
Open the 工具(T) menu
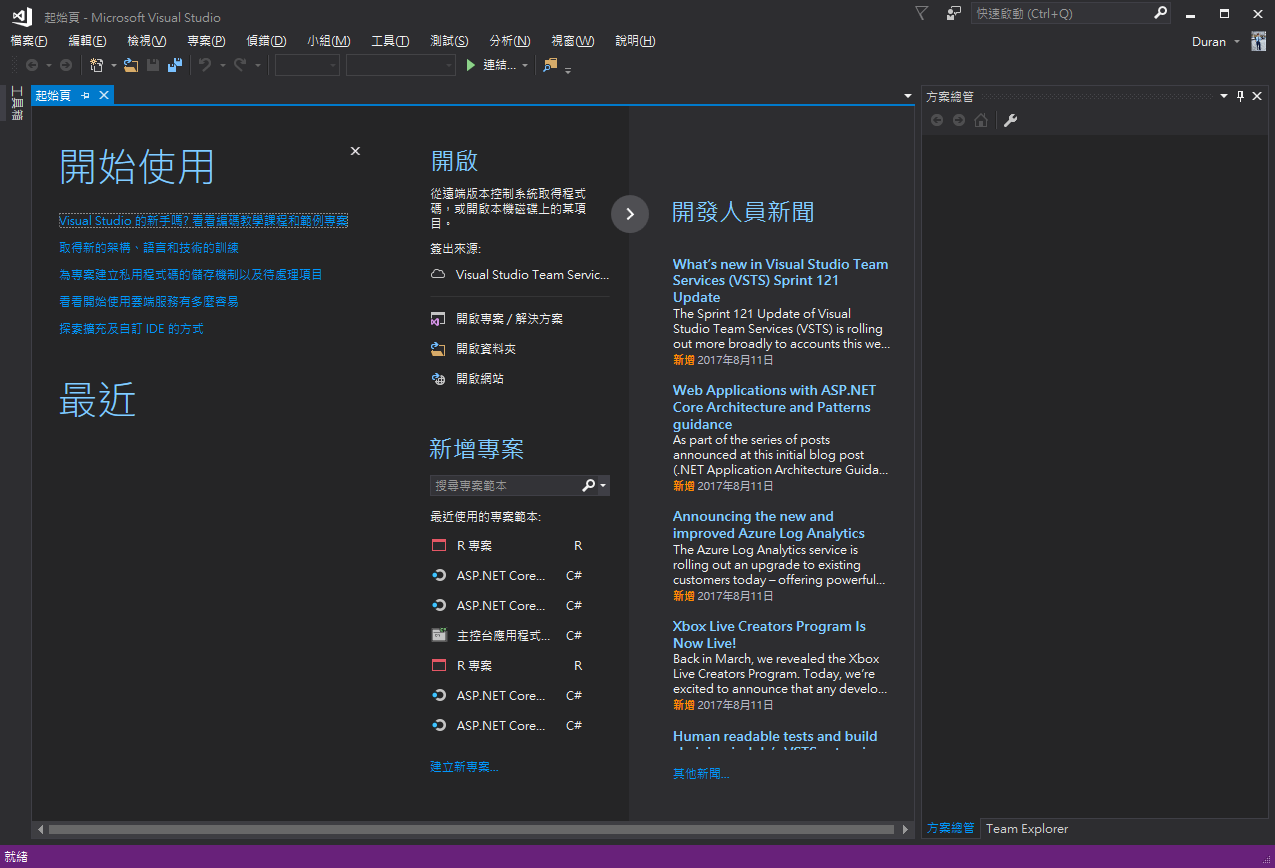390,41
